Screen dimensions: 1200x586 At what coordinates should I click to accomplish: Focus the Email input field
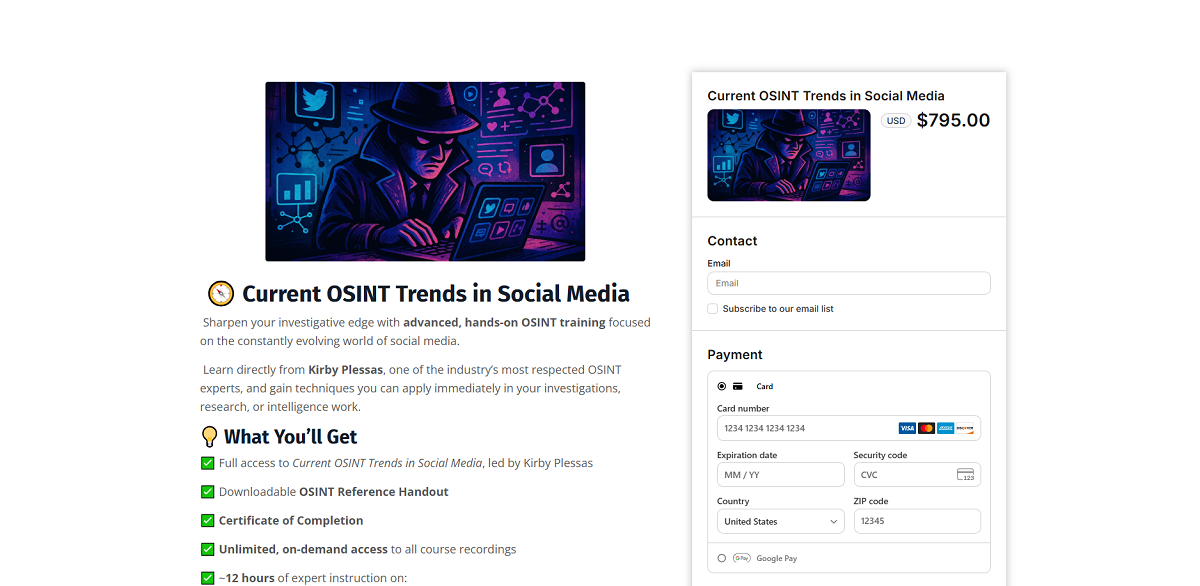pos(849,283)
